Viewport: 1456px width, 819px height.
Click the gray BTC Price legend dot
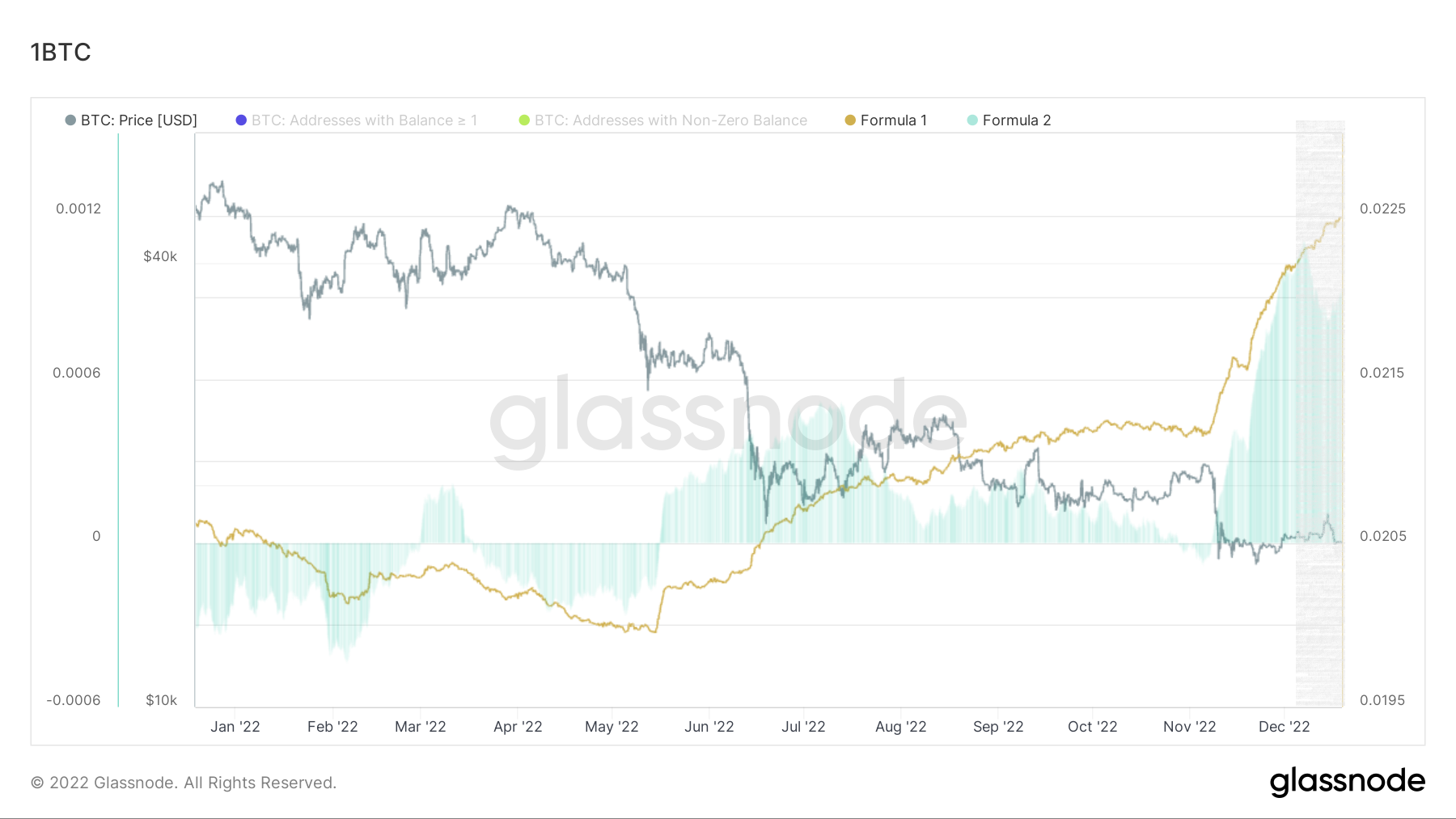[x=70, y=120]
